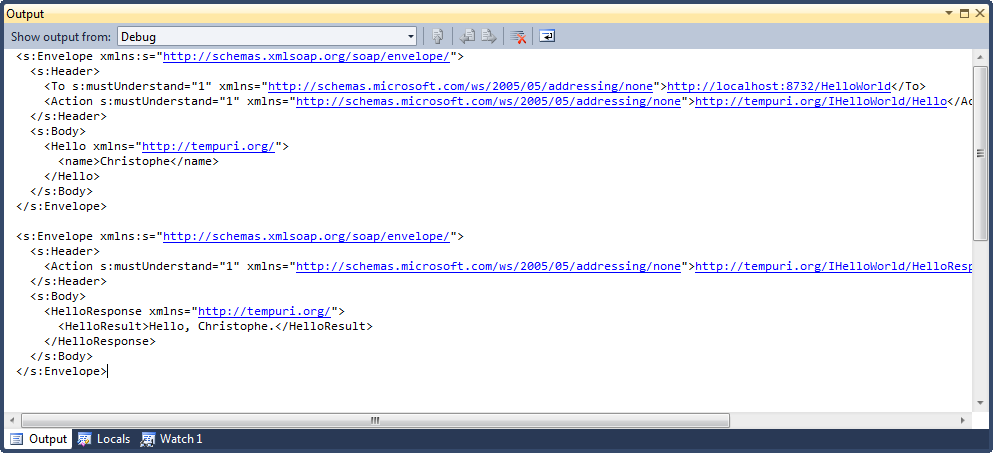Open the Window Position arrow menu

(x=949, y=13)
